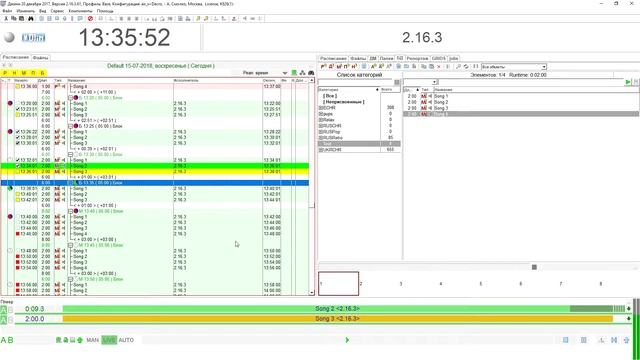Collapse the 13:30 block in the schedule
This screenshot has width=640, height=360.
click(71, 155)
